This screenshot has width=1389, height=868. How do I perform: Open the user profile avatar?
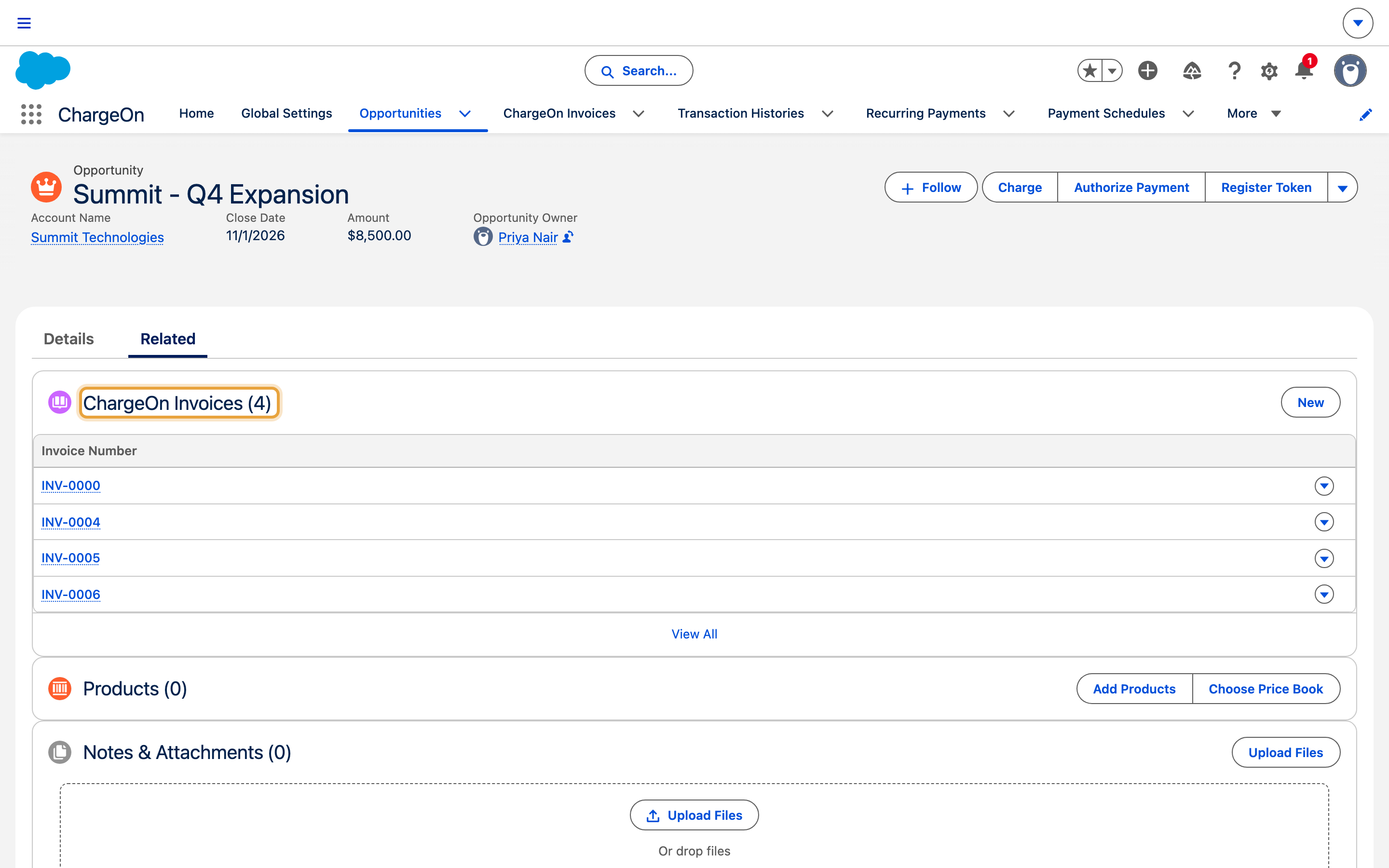point(1350,70)
